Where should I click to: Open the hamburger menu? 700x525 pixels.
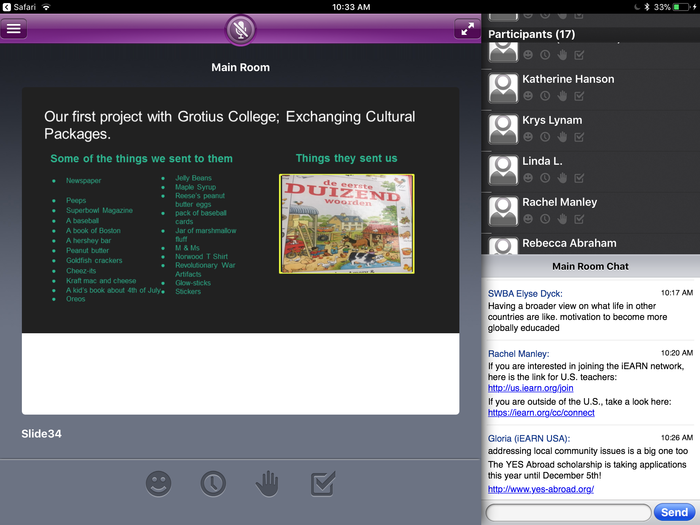pyautogui.click(x=14, y=28)
